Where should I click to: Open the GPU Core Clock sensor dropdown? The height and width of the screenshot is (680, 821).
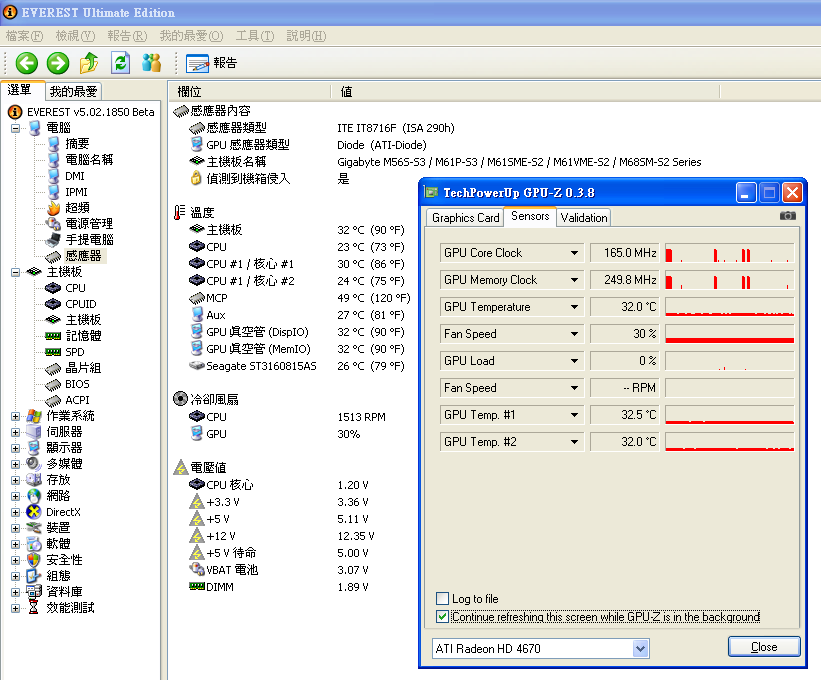[574, 253]
